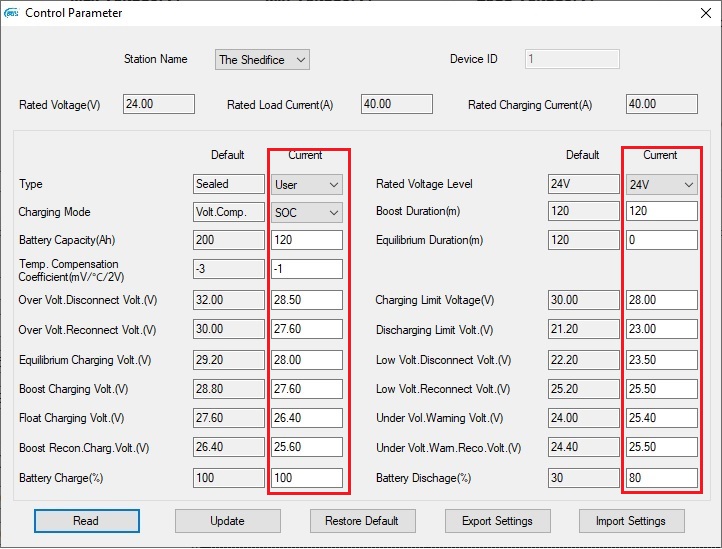This screenshot has width=722, height=549.
Task: Click default Charging Limit Voltage 30.00 field
Action: (584, 300)
